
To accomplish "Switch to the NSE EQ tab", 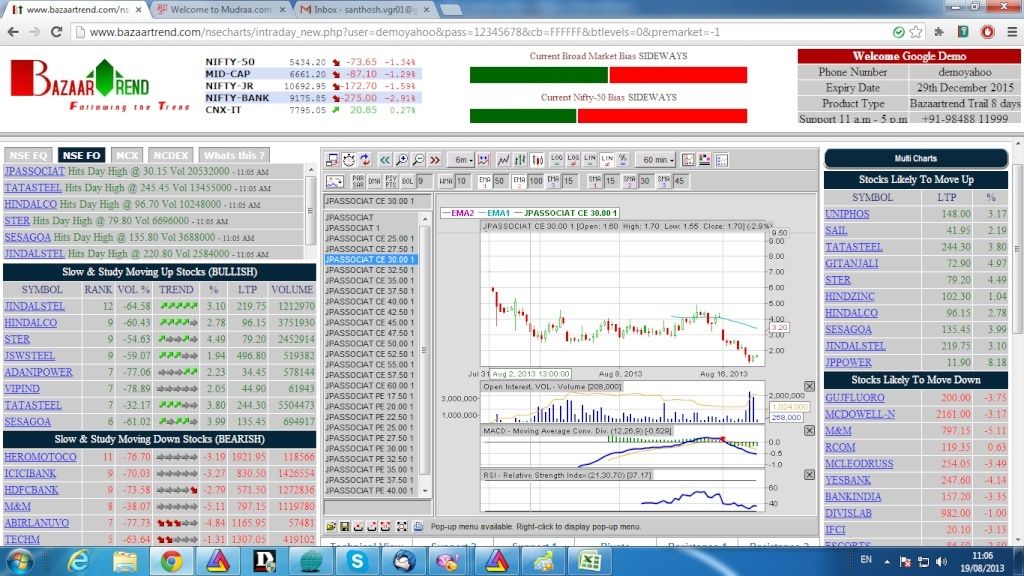I will point(29,155).
